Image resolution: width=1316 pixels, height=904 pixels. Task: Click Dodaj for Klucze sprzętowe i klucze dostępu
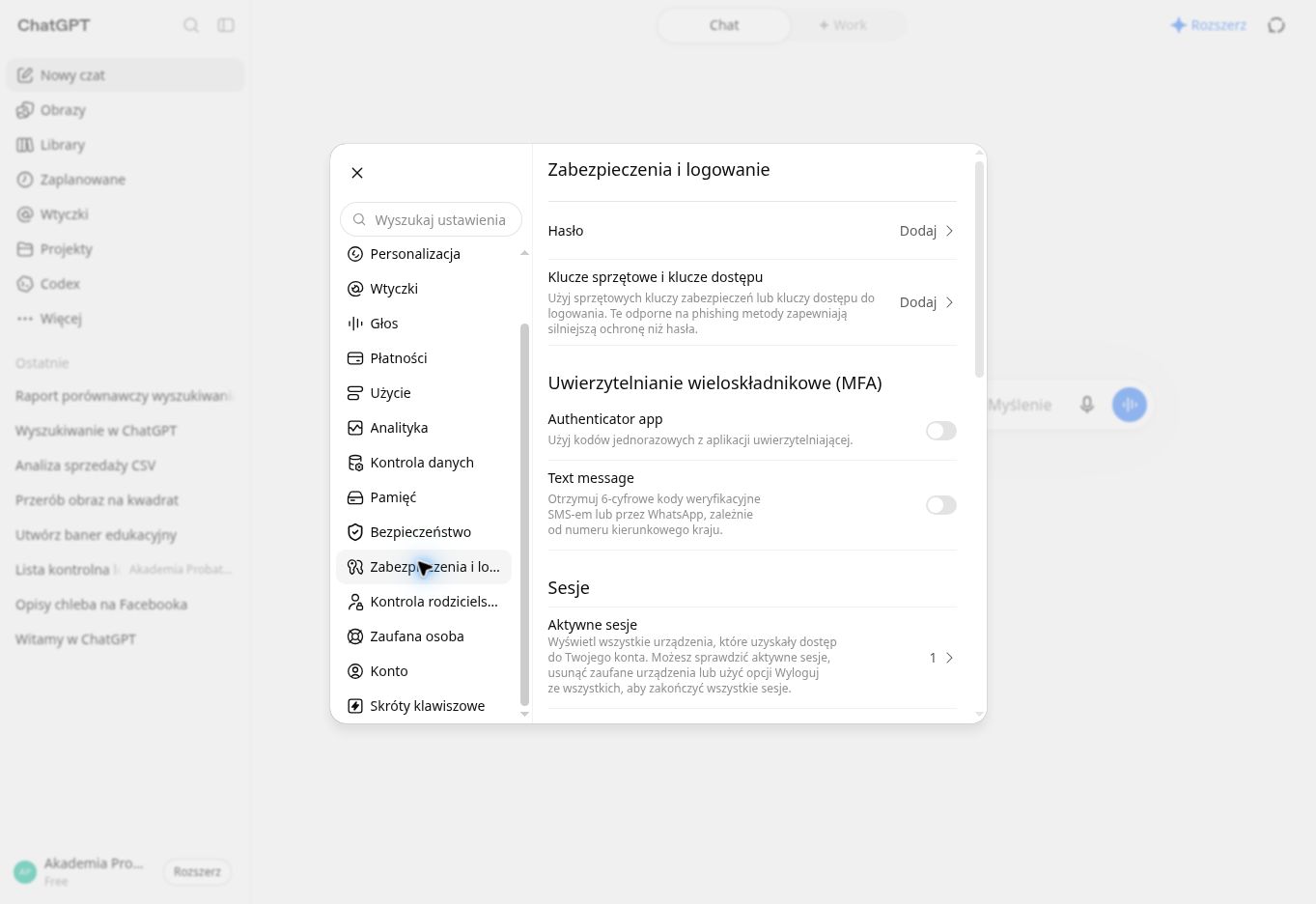tap(918, 302)
